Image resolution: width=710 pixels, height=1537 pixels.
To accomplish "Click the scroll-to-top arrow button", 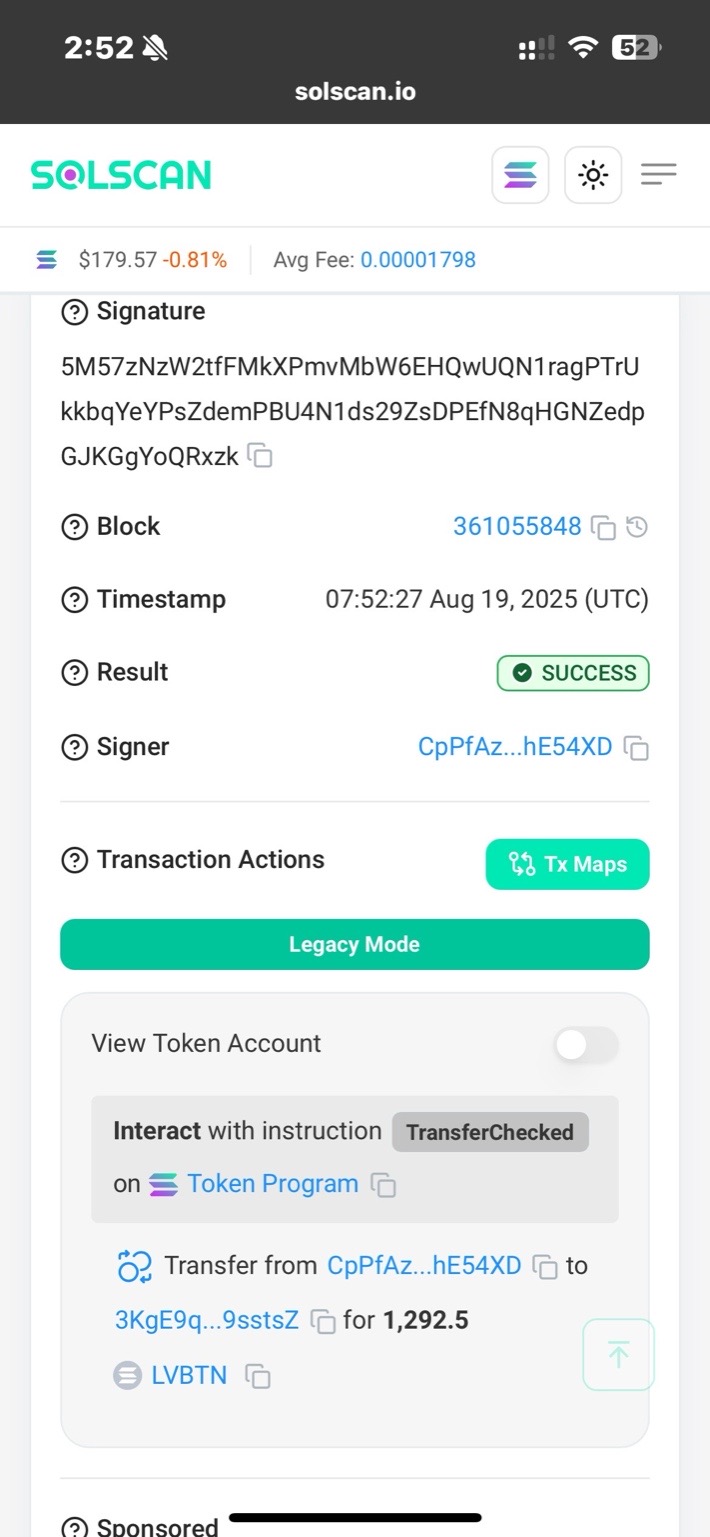I will pos(619,1355).
